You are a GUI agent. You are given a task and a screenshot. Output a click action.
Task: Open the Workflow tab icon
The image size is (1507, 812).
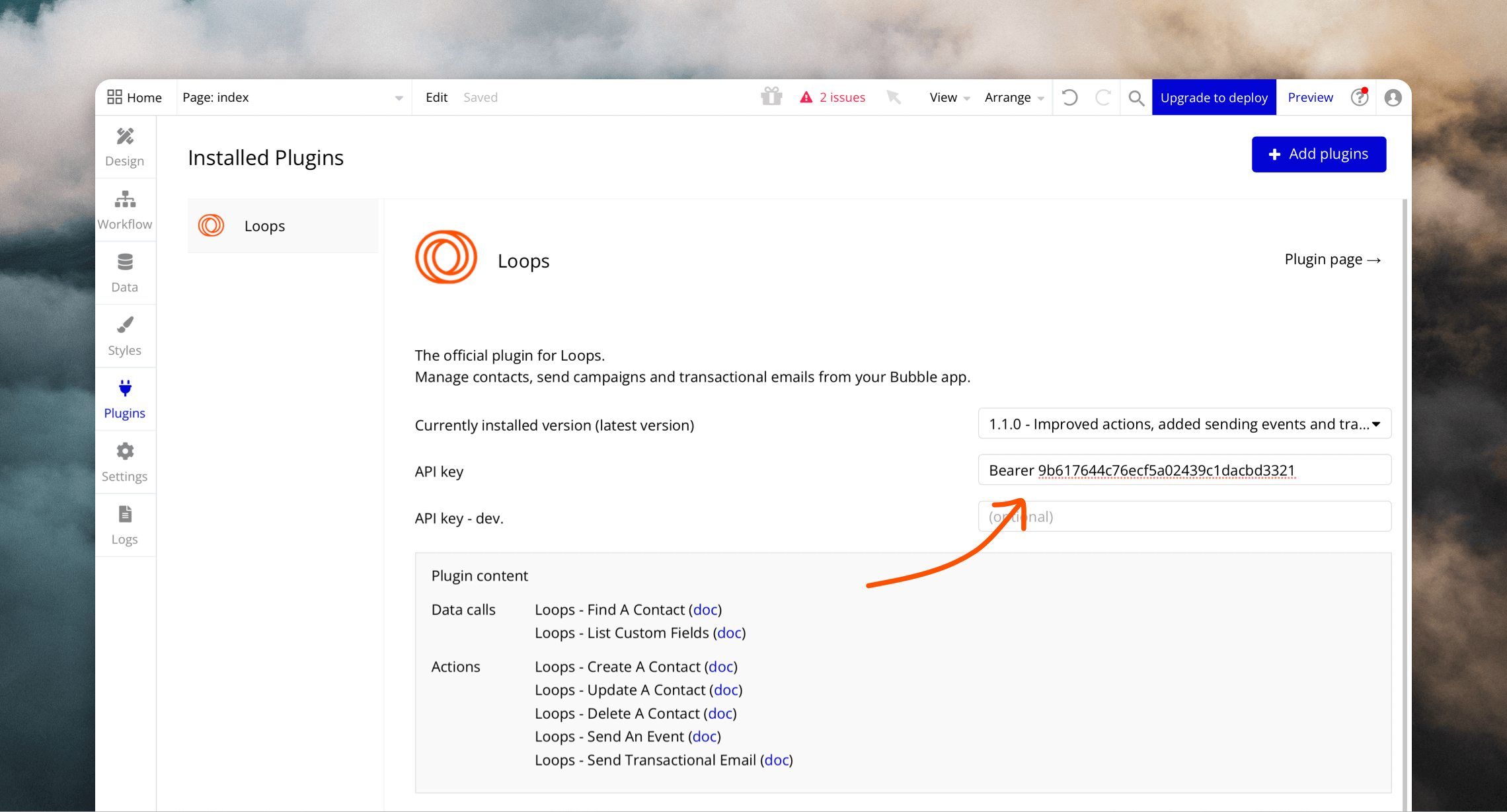tap(125, 200)
